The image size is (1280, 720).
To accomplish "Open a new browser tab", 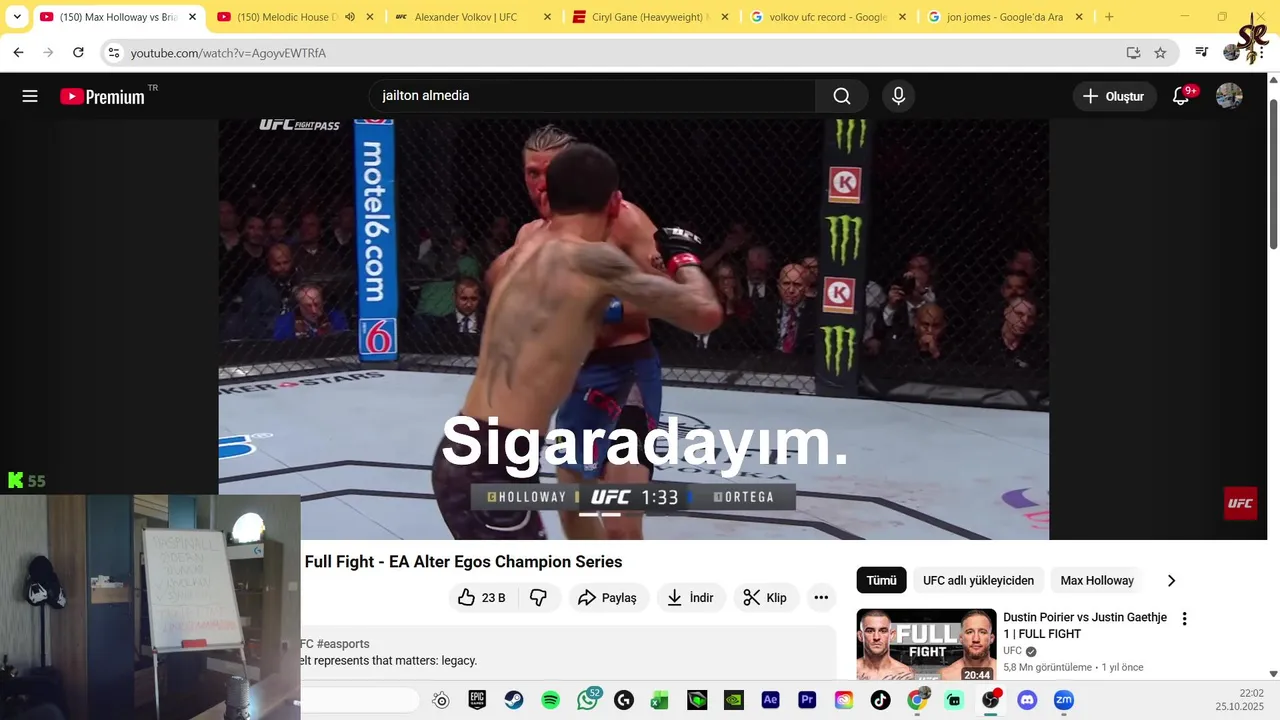I will pos(1109,17).
